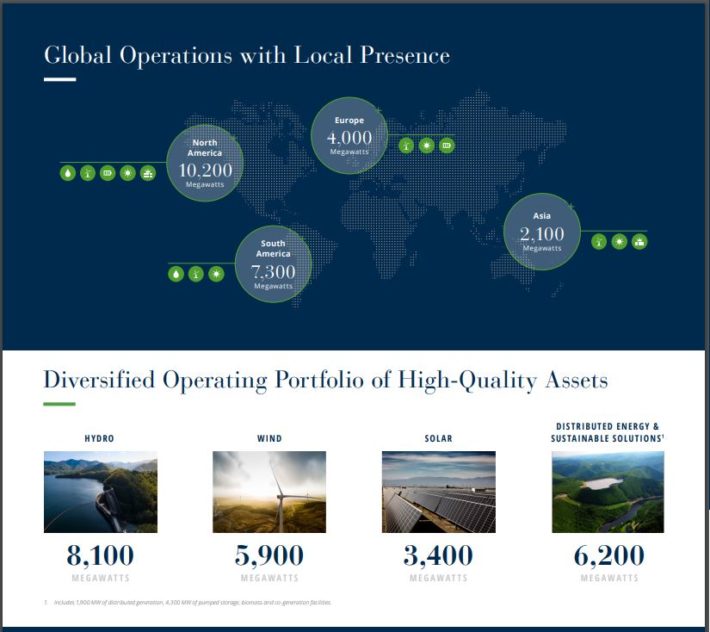The height and width of the screenshot is (632, 710).
Task: Select the South America 7,300 Megawatts circle
Action: pyautogui.click(x=273, y=264)
